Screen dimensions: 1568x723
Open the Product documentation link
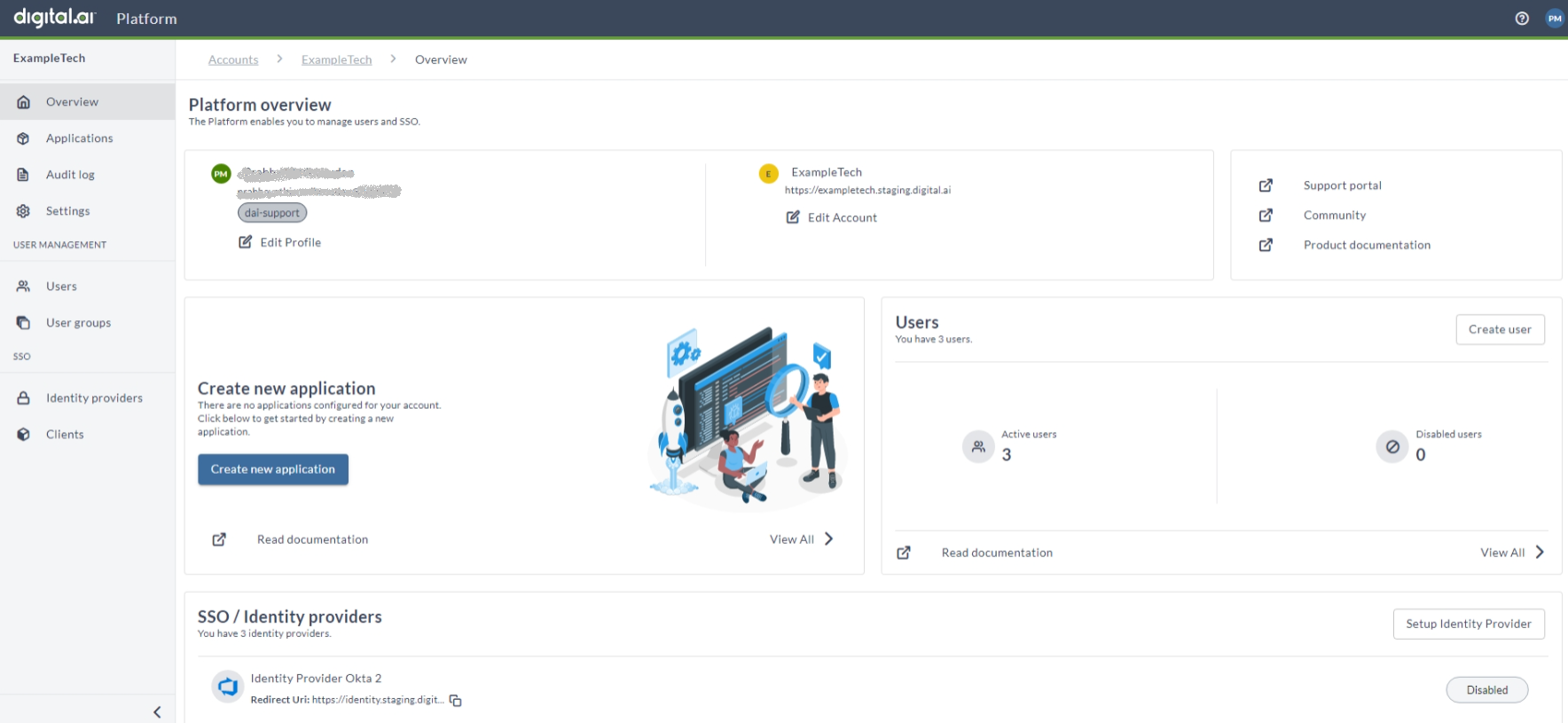point(1367,245)
